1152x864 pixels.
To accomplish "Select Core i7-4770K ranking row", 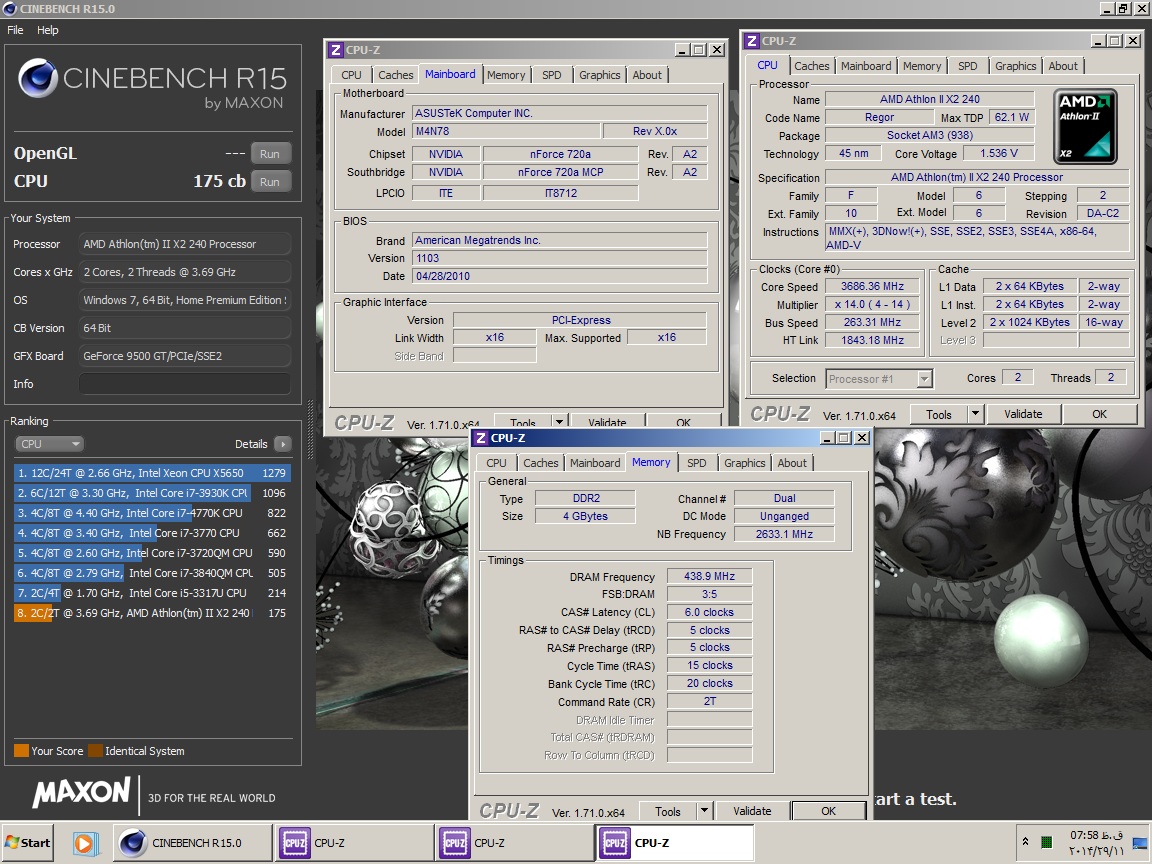I will (x=152, y=513).
